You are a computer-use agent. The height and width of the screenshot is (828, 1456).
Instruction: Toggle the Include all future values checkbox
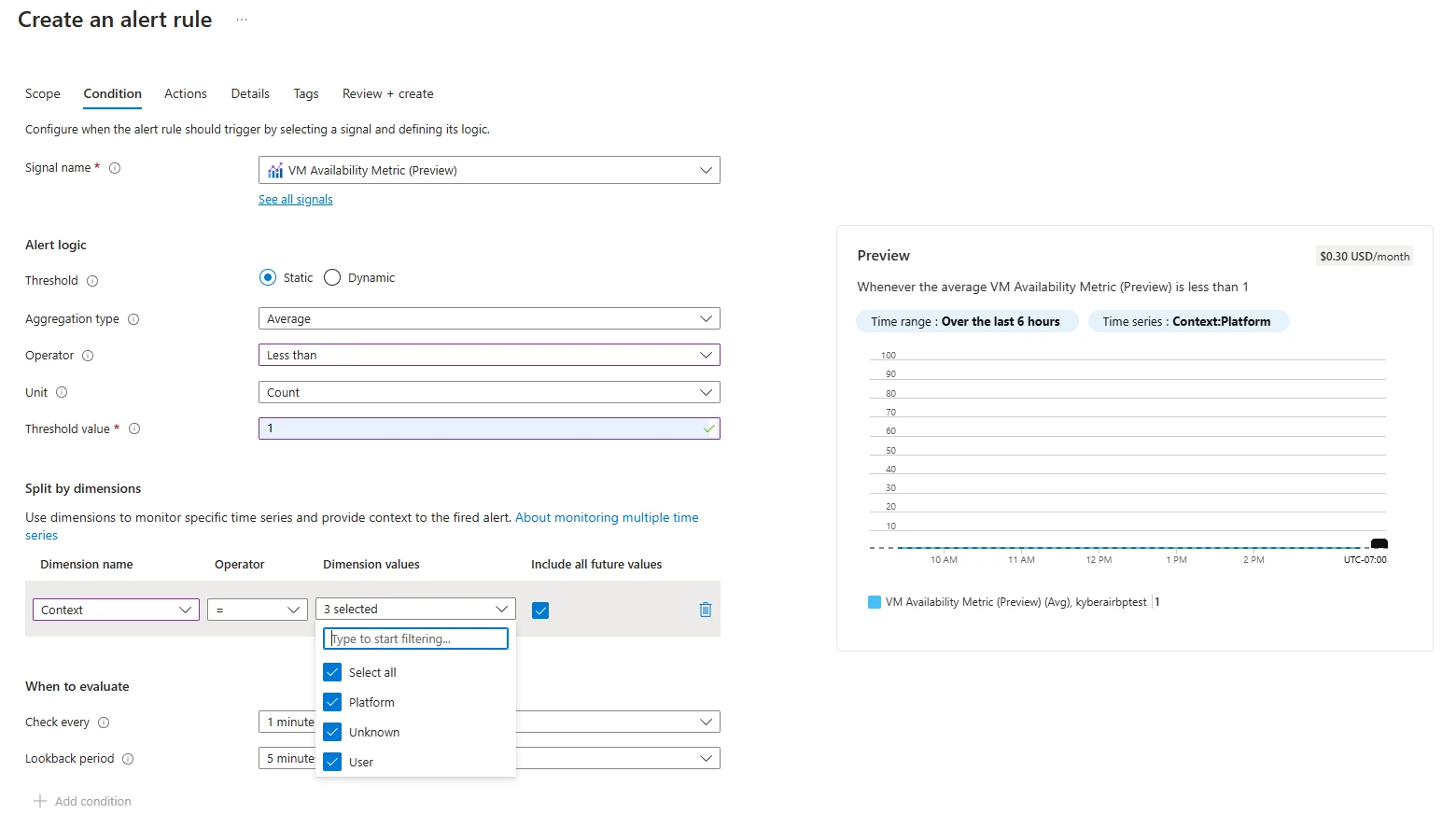click(x=539, y=610)
